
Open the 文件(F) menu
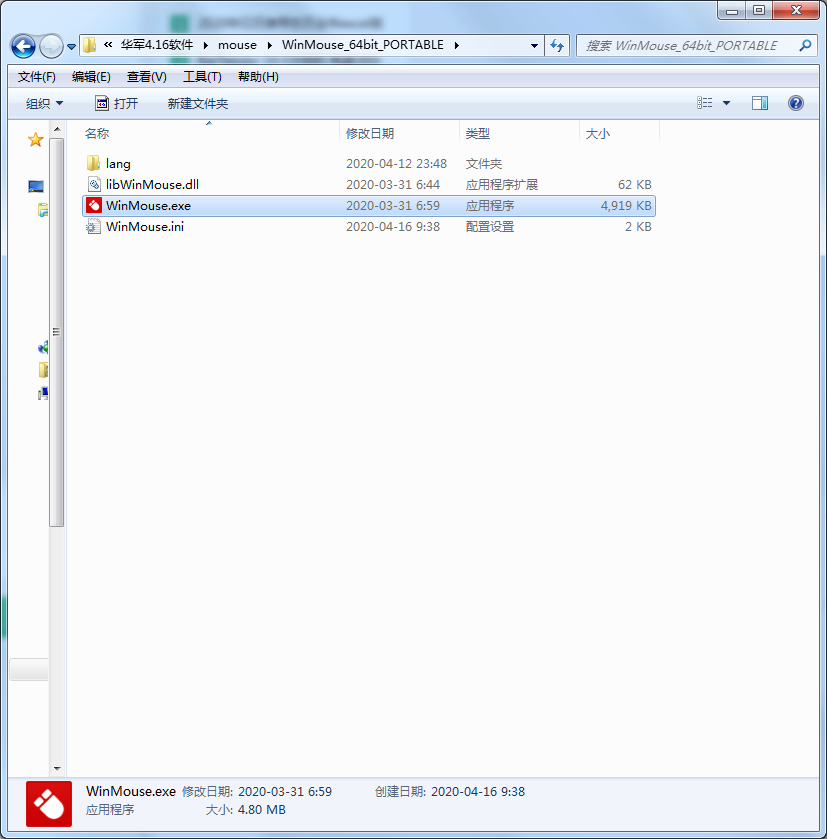coord(37,77)
